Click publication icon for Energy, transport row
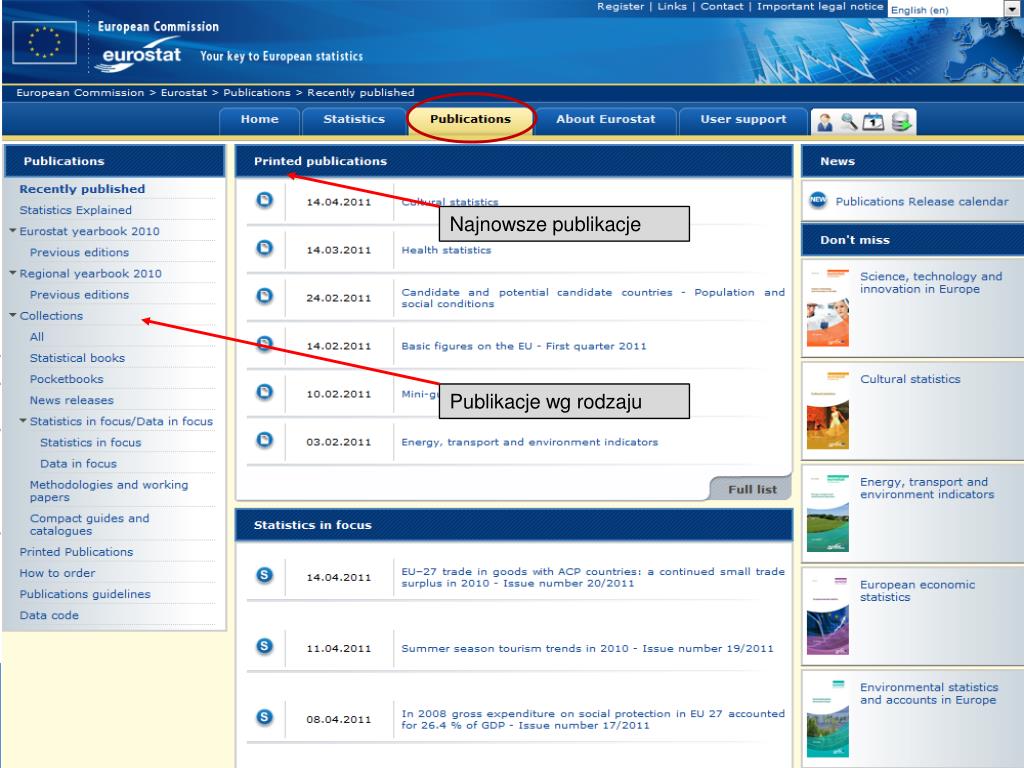The width and height of the screenshot is (1024, 768). [x=264, y=440]
